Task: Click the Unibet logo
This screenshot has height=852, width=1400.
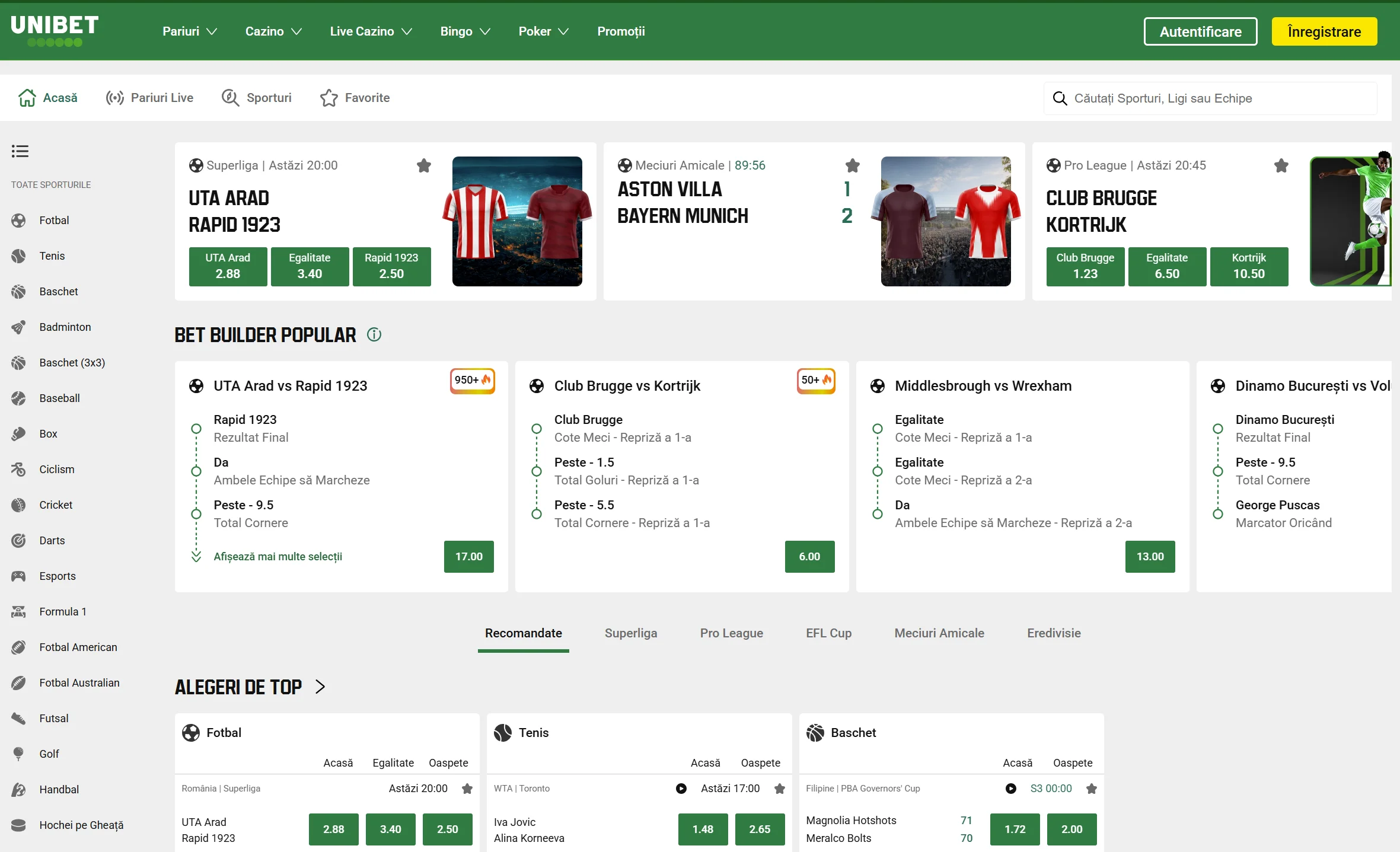Action: [55, 31]
